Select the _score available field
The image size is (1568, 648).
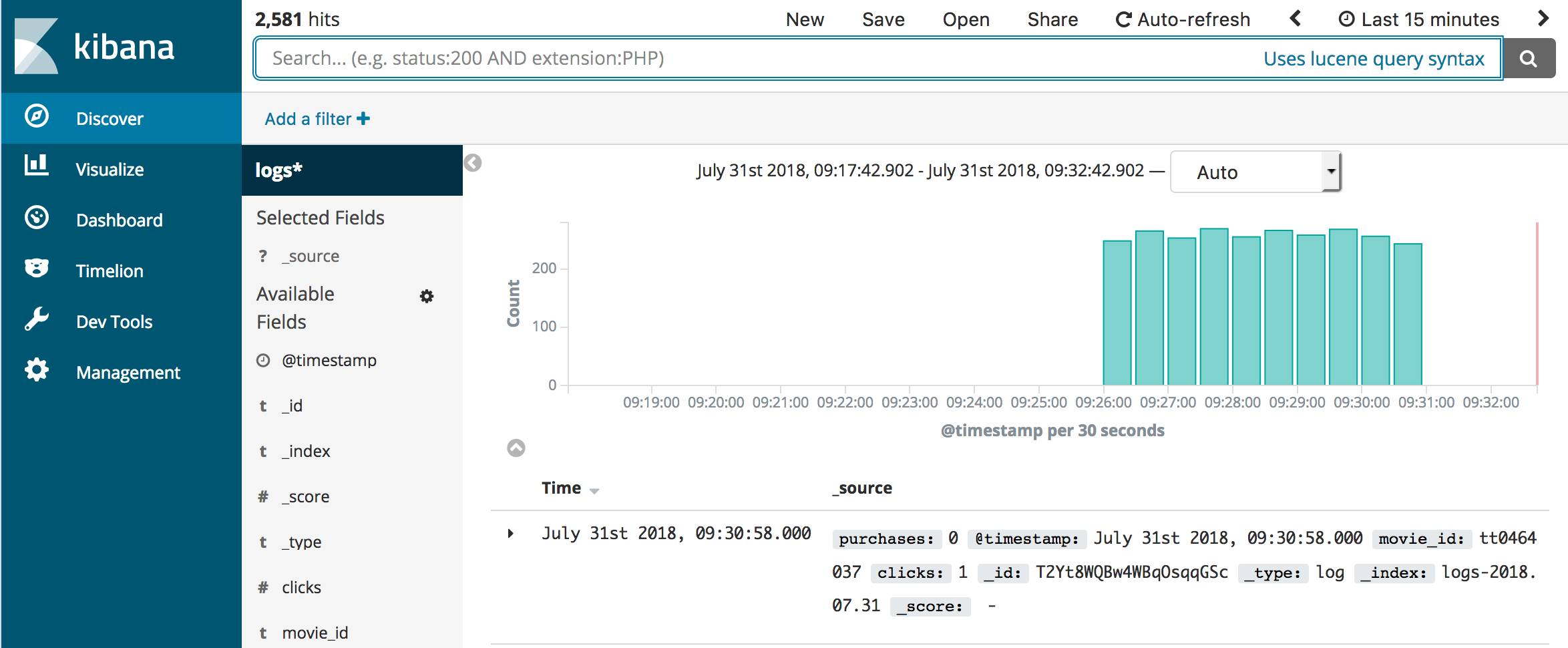(x=305, y=497)
